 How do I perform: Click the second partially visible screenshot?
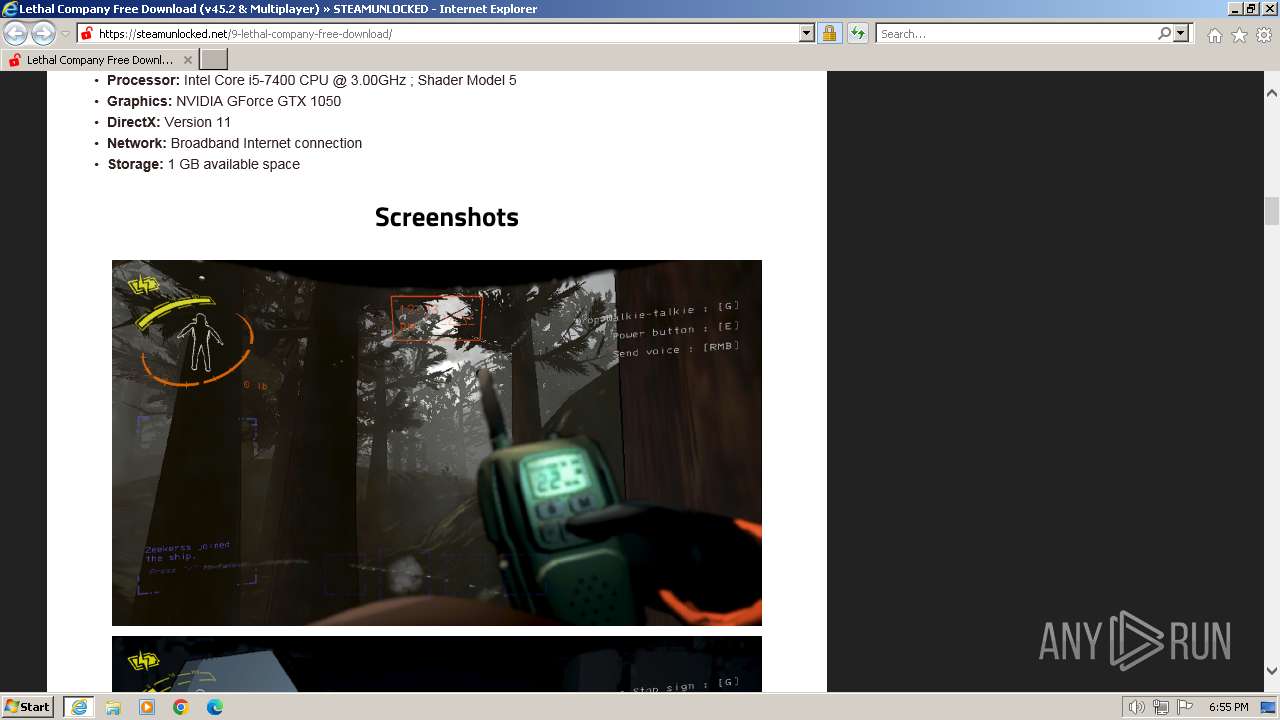coord(437,664)
